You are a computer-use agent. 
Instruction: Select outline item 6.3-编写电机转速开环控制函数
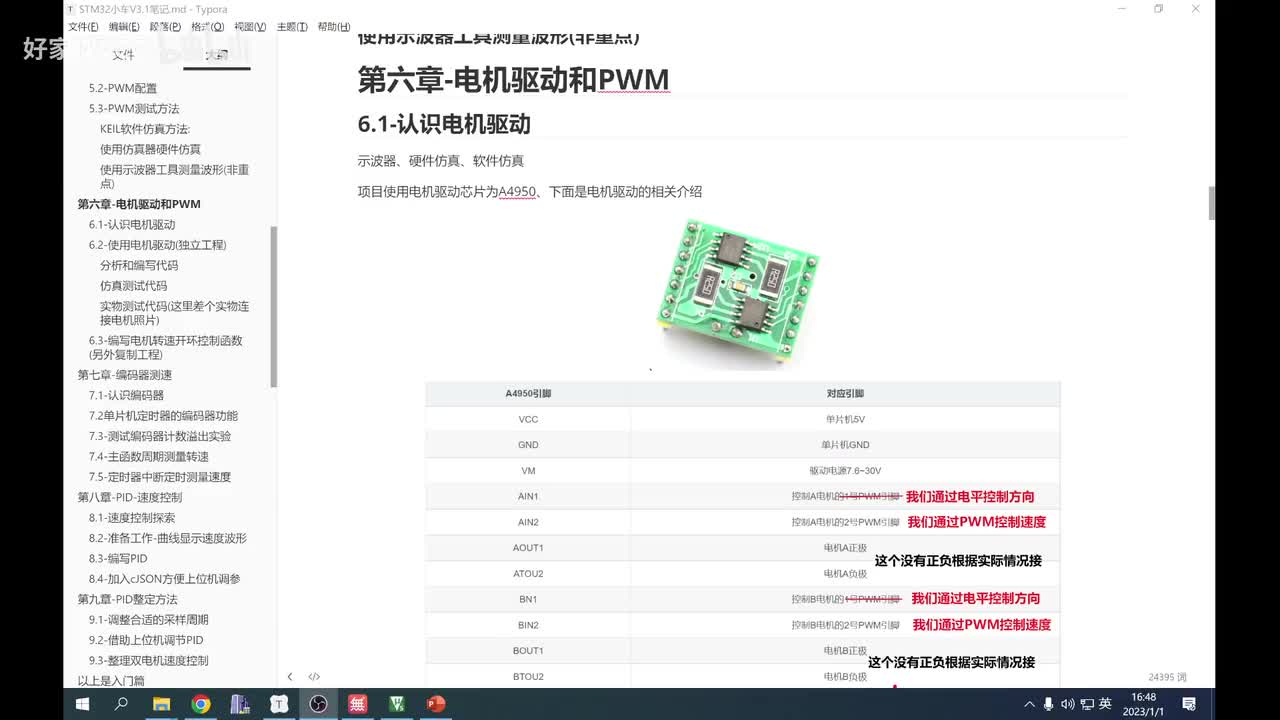pyautogui.click(x=165, y=347)
